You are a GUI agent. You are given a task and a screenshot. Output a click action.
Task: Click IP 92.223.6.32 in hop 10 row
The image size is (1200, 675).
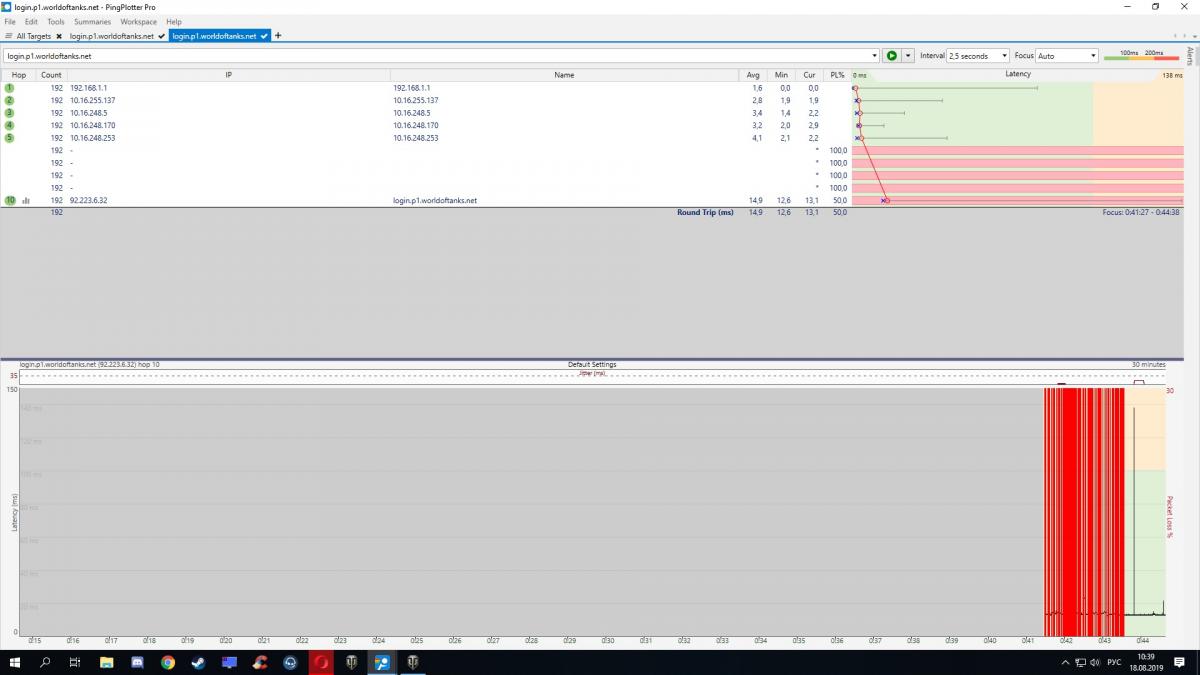88,200
